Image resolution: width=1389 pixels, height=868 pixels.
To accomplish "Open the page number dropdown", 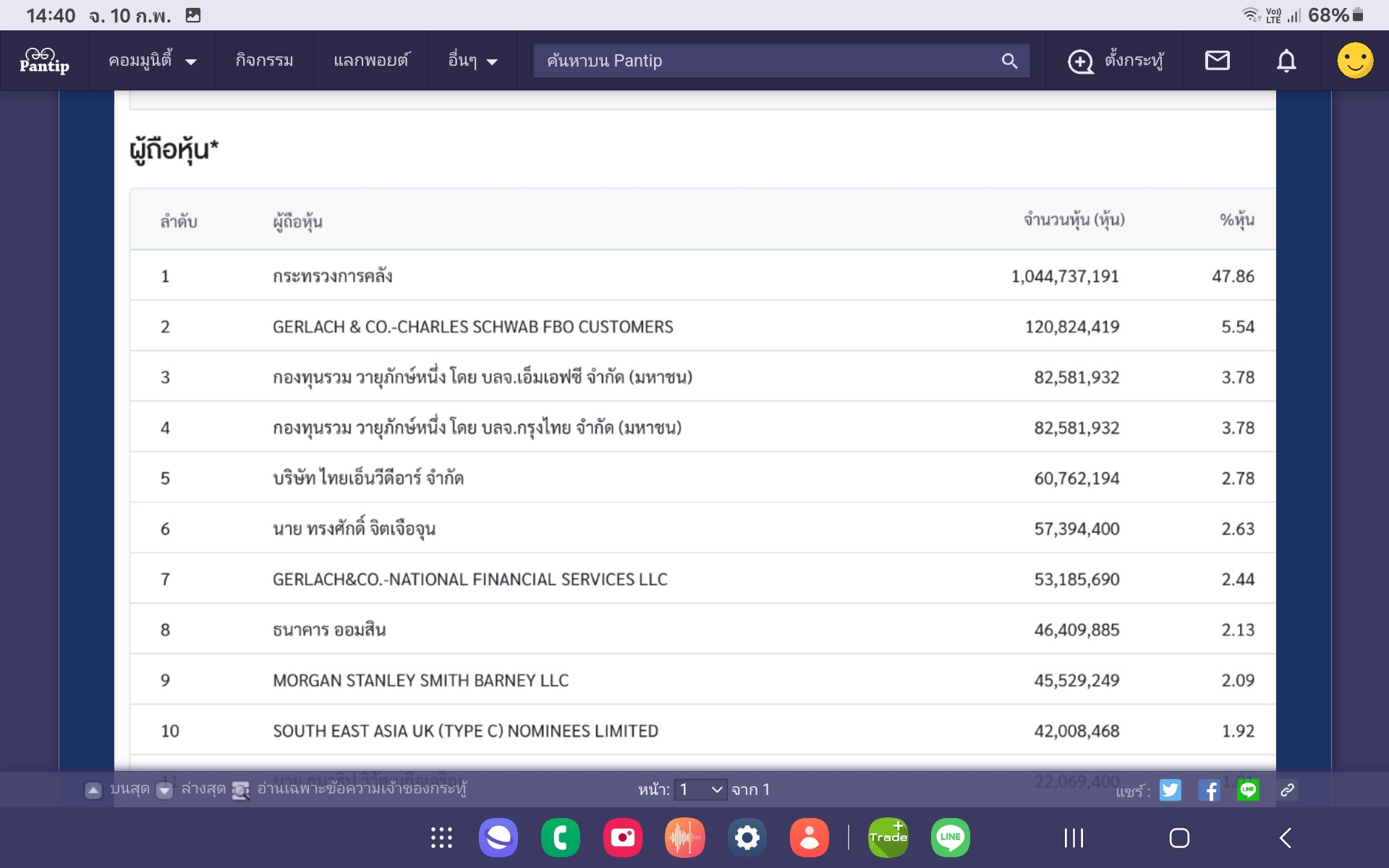I will pos(700,790).
